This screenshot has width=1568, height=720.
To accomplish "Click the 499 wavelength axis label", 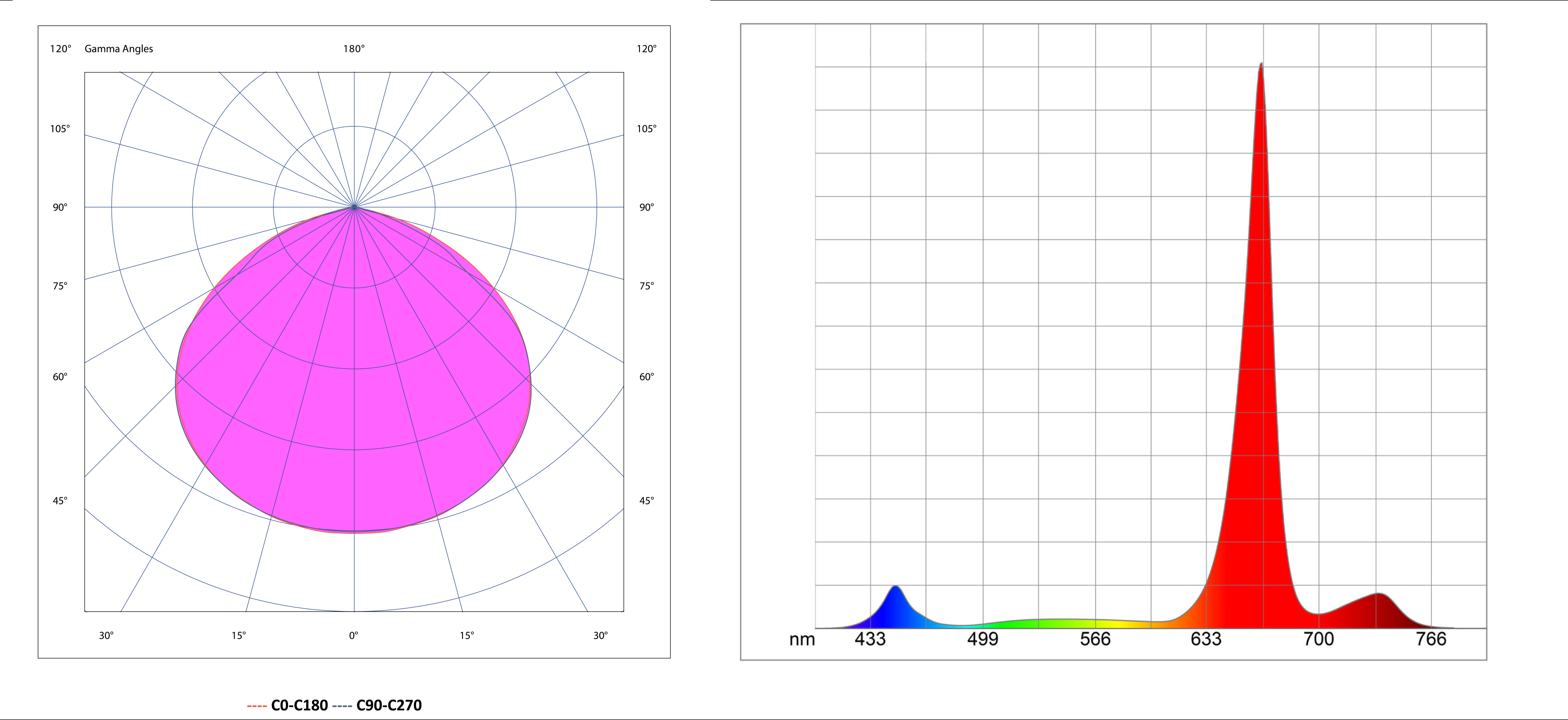I will click(982, 639).
